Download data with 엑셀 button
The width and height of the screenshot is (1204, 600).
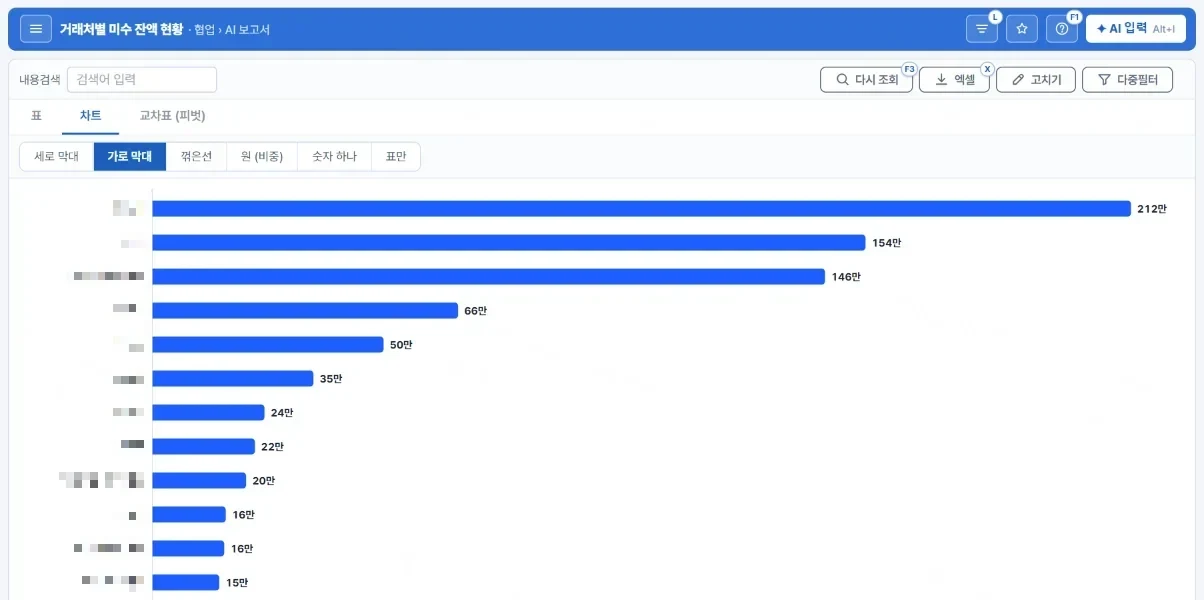tap(954, 80)
